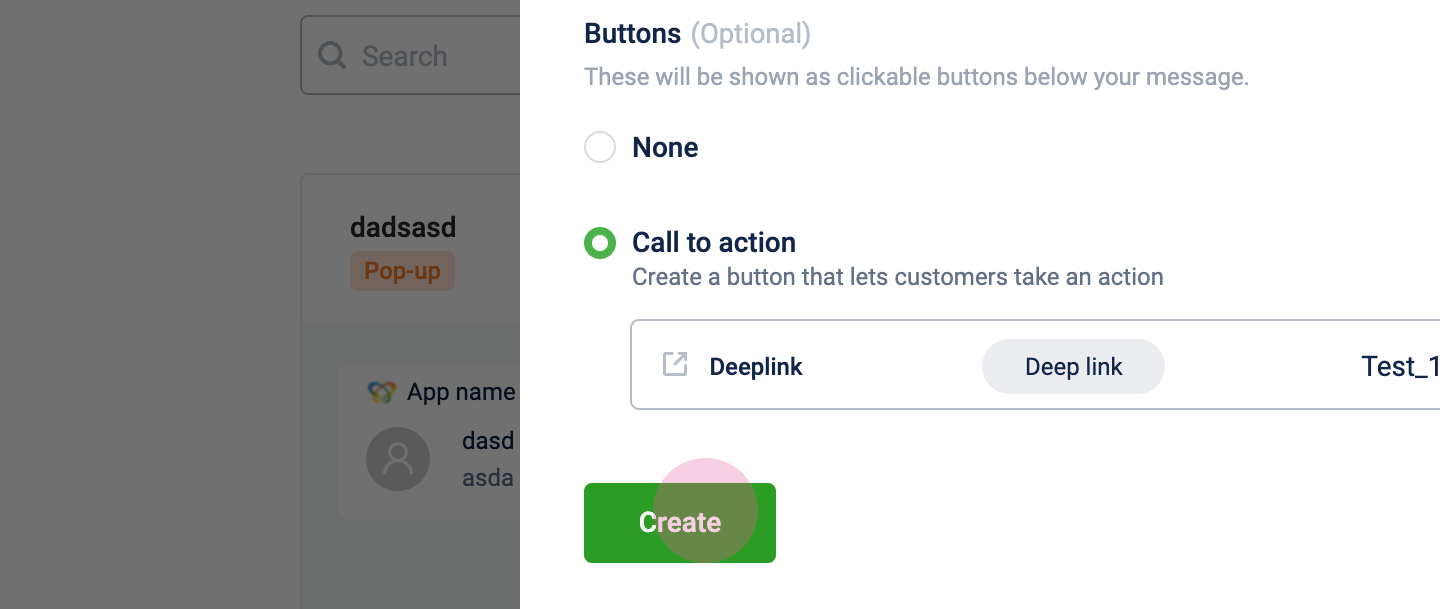1440x609 pixels.
Task: Open the dadsasd message card title
Action: point(403,227)
